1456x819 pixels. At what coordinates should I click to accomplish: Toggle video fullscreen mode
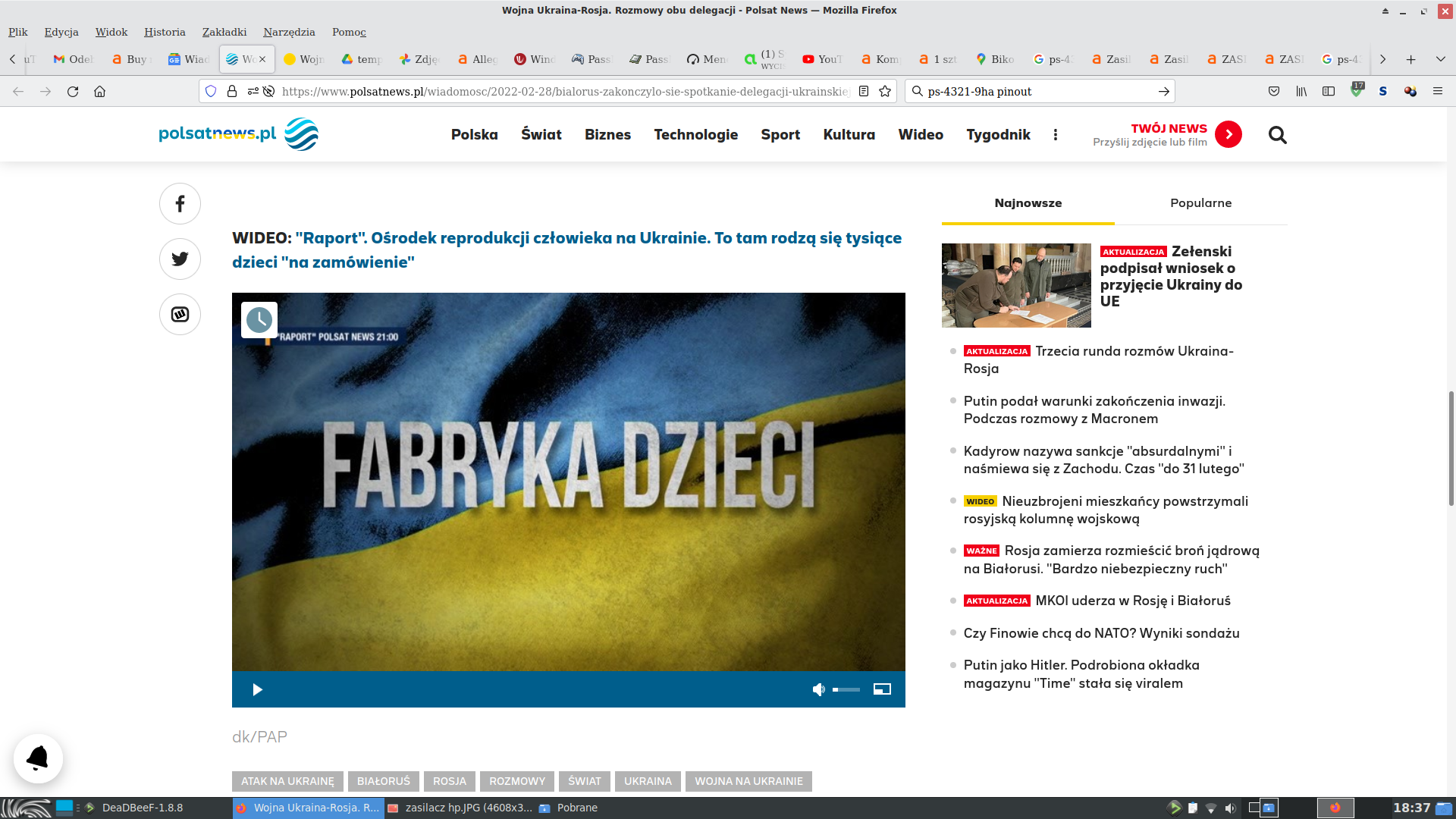[x=882, y=689]
